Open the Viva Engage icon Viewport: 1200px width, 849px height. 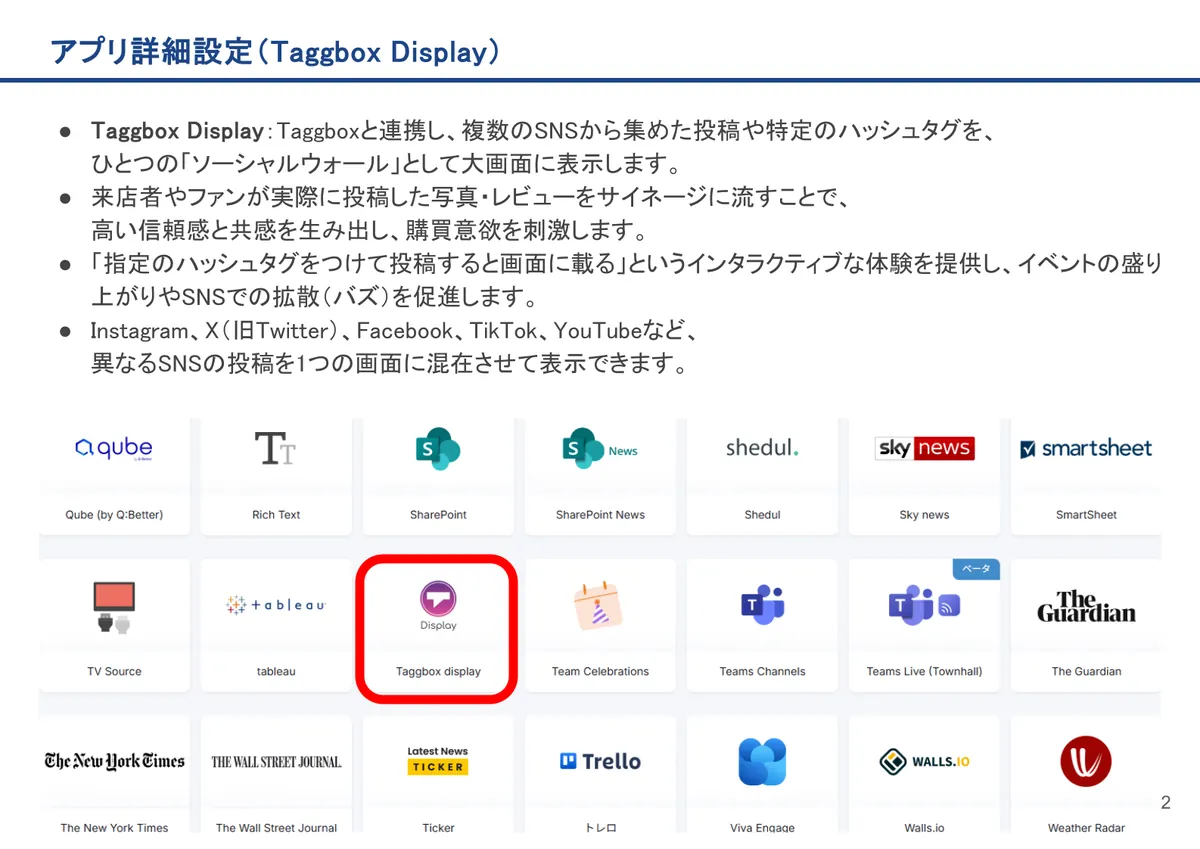pos(762,762)
